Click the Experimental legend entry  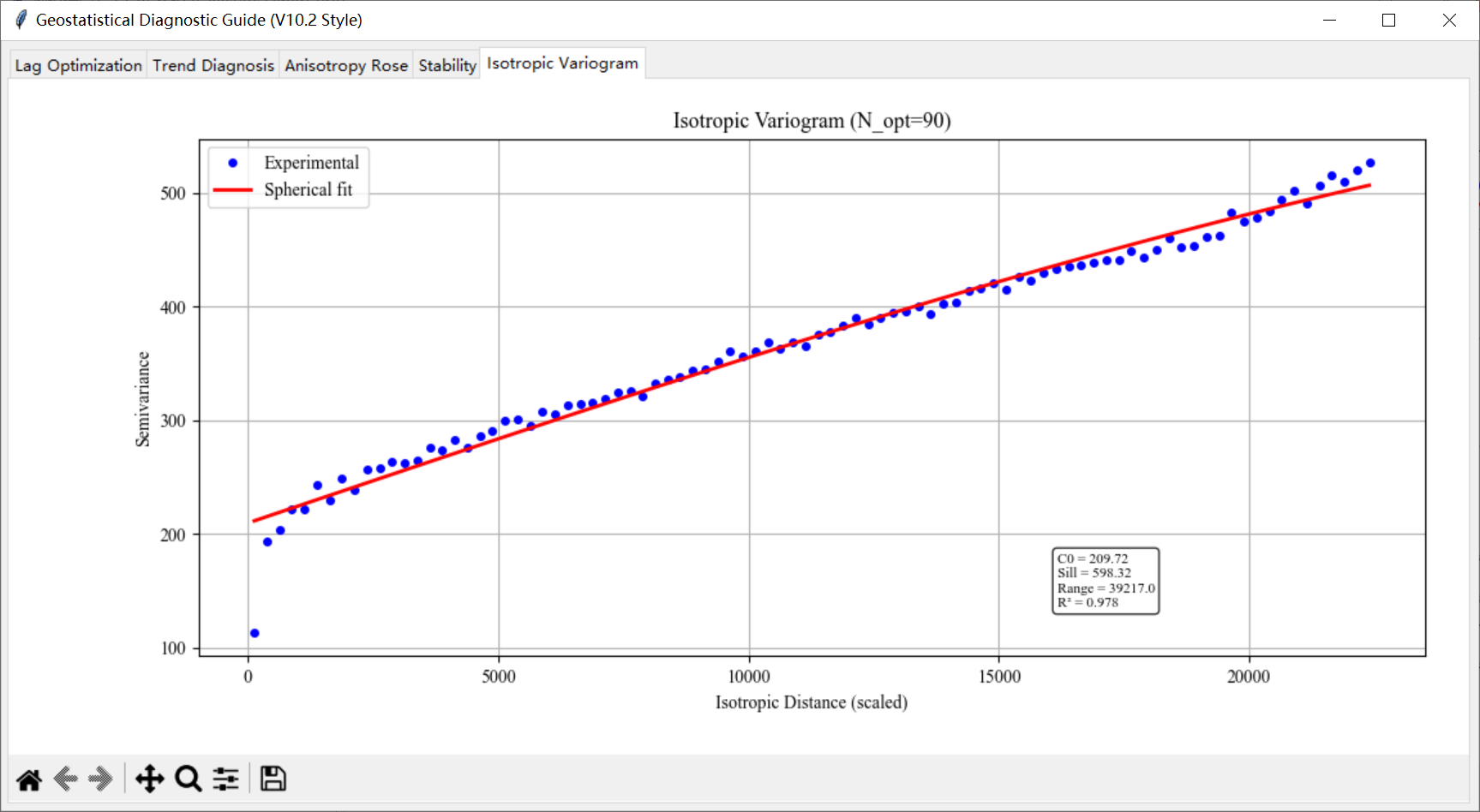(311, 163)
